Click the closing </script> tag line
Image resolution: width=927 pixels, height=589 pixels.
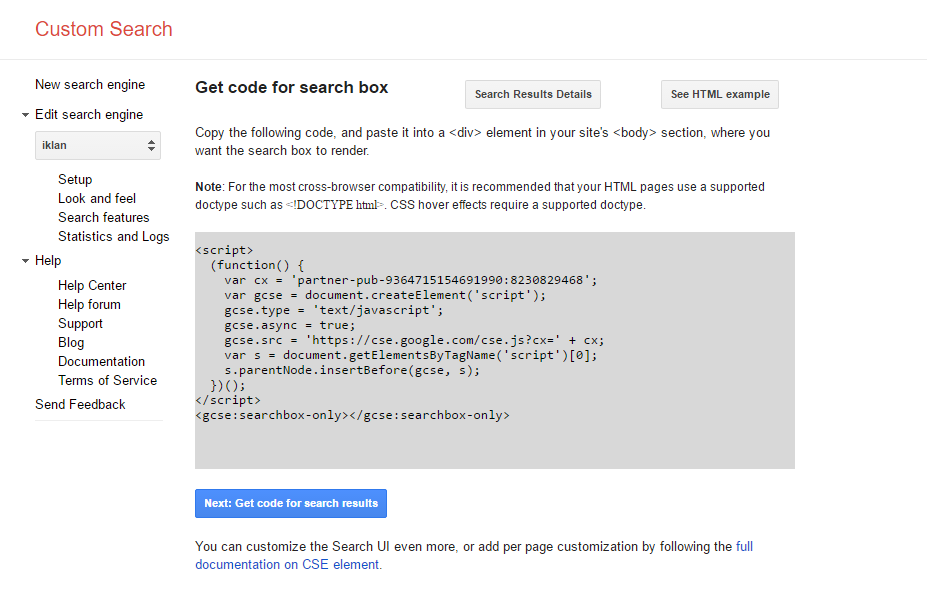coord(228,400)
